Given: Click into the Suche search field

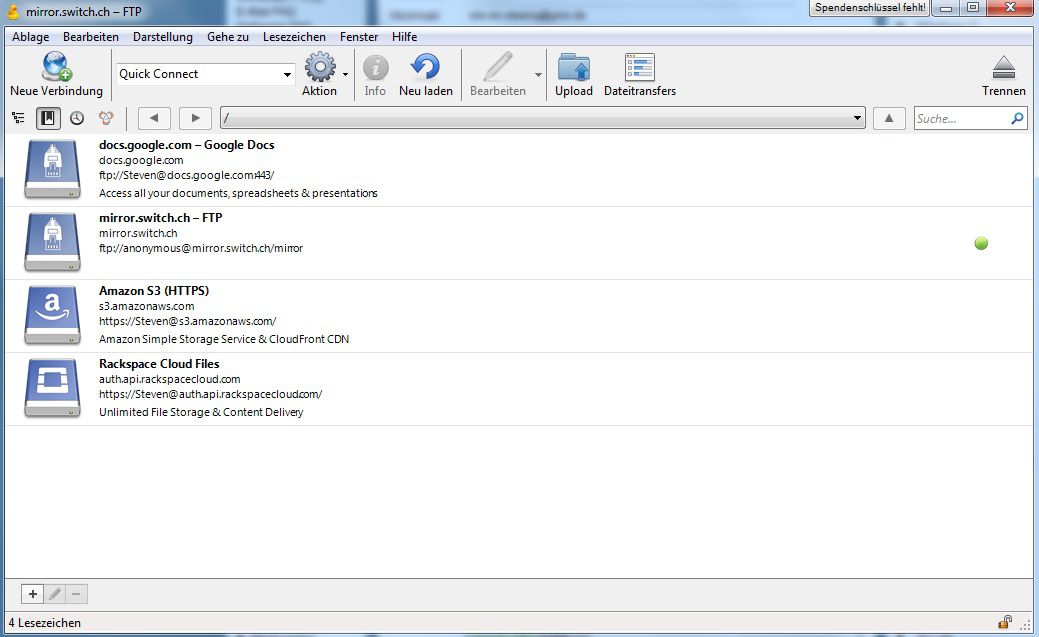Looking at the screenshot, I should pos(960,118).
